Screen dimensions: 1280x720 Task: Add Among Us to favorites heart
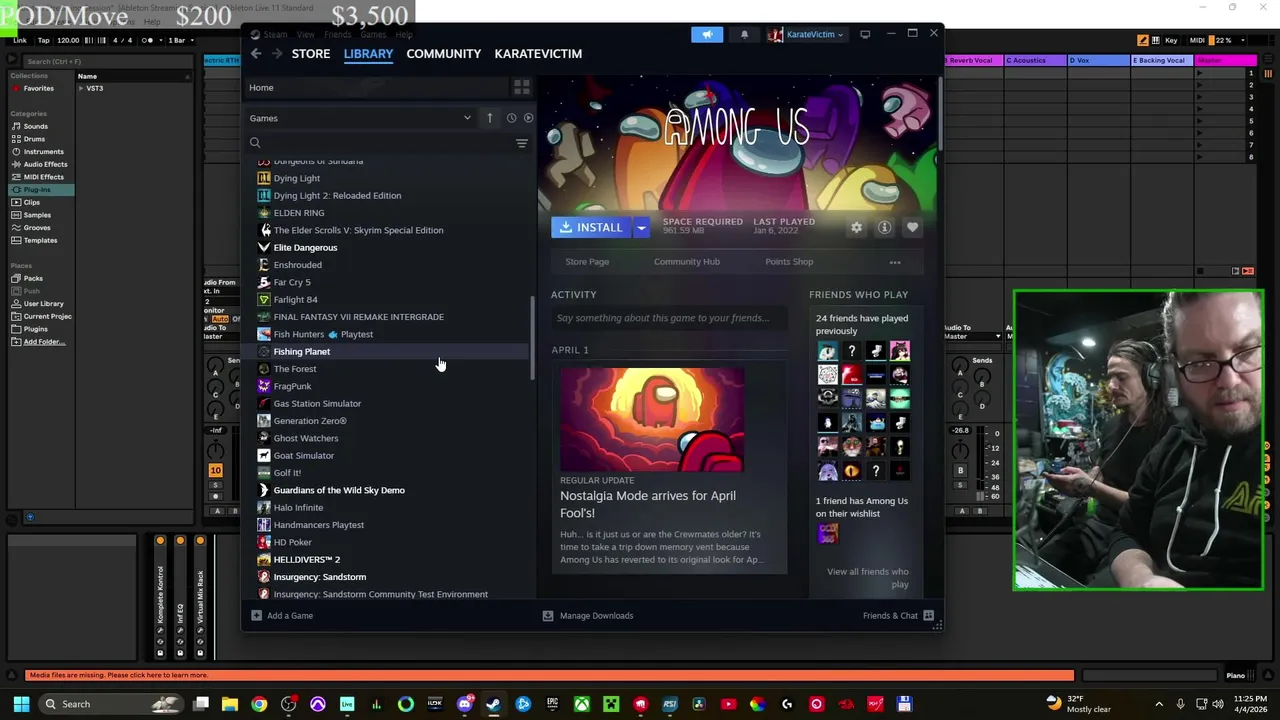[912, 228]
